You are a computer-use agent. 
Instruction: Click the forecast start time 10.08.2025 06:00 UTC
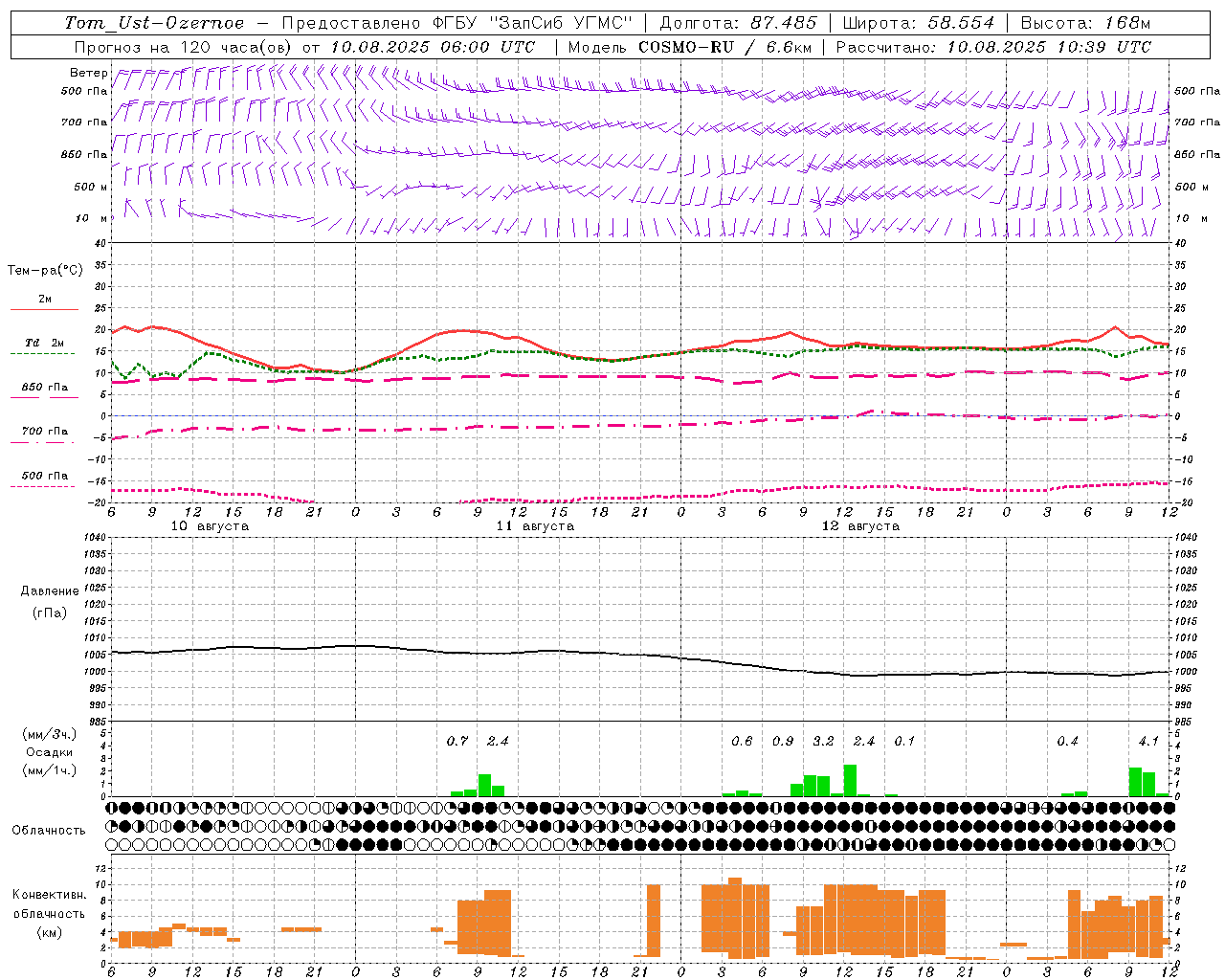pyautogui.click(x=433, y=47)
